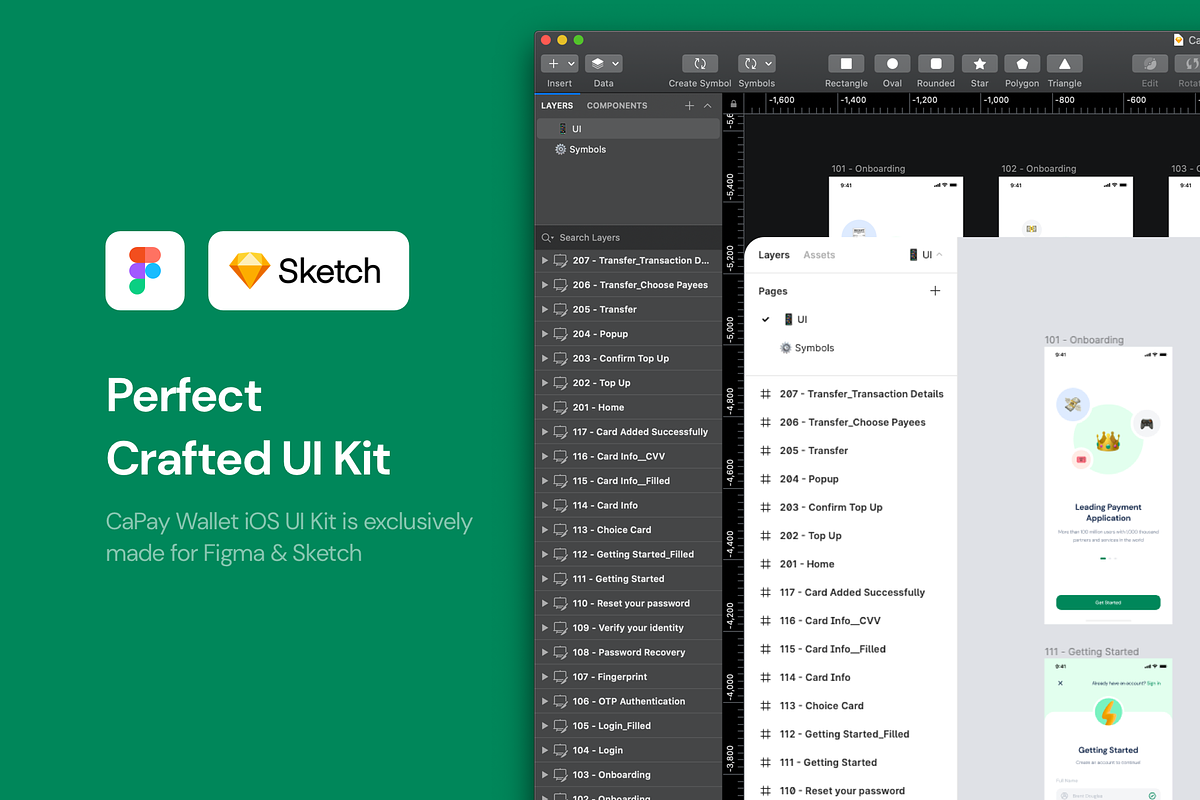The width and height of the screenshot is (1200, 800).
Task: Select 104 - Login layer in Sketch
Action: 628,750
